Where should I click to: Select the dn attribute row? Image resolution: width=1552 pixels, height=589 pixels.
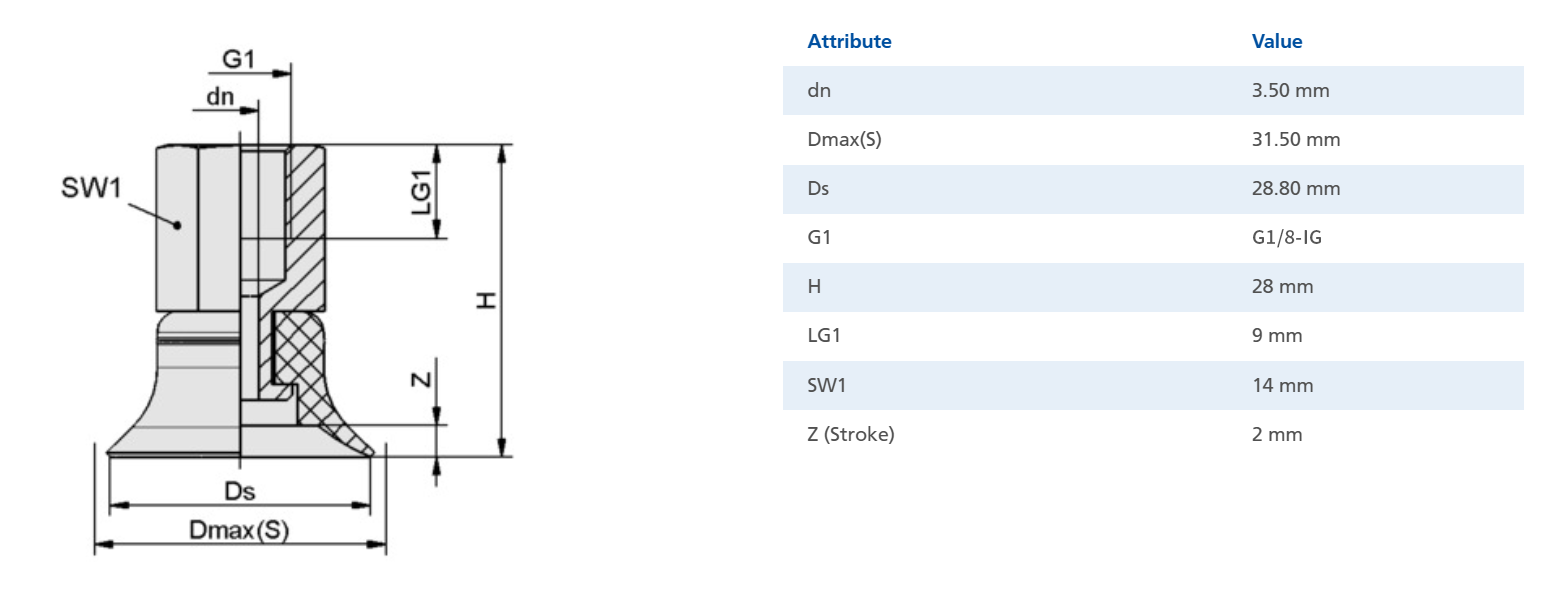(1153, 90)
